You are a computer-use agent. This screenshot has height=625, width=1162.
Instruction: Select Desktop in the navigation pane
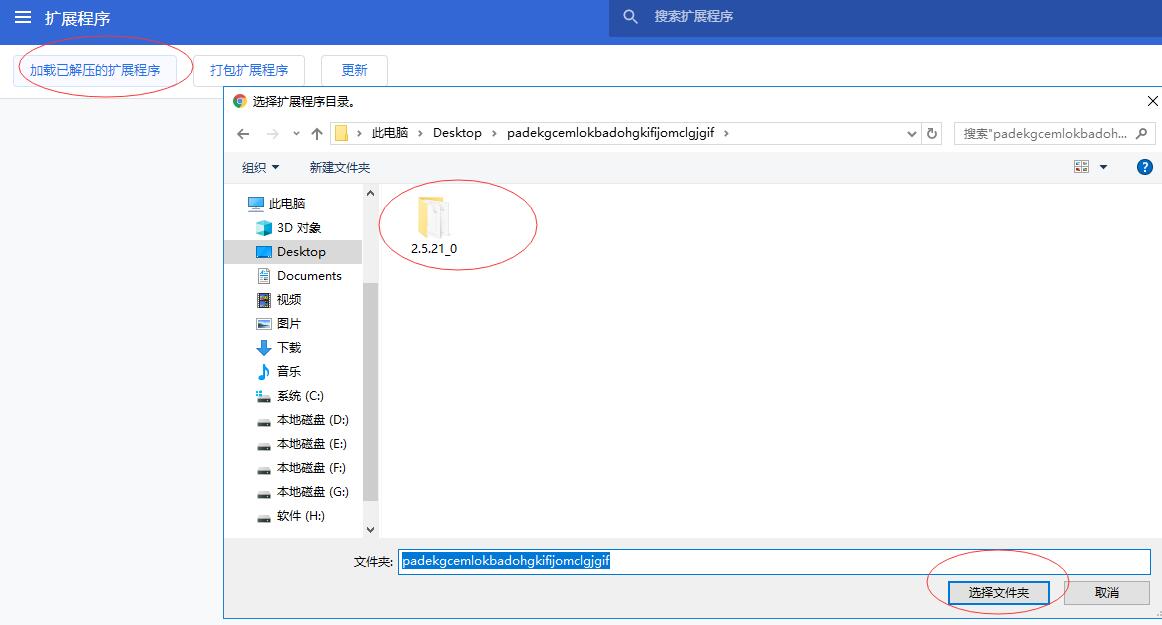click(301, 252)
